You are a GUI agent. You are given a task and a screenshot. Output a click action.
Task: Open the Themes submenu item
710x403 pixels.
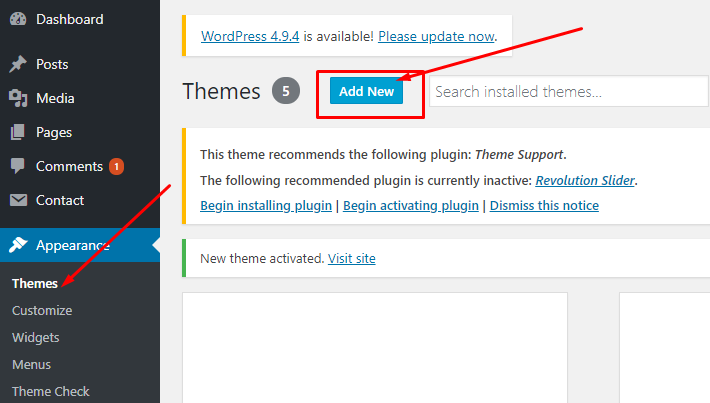[35, 284]
